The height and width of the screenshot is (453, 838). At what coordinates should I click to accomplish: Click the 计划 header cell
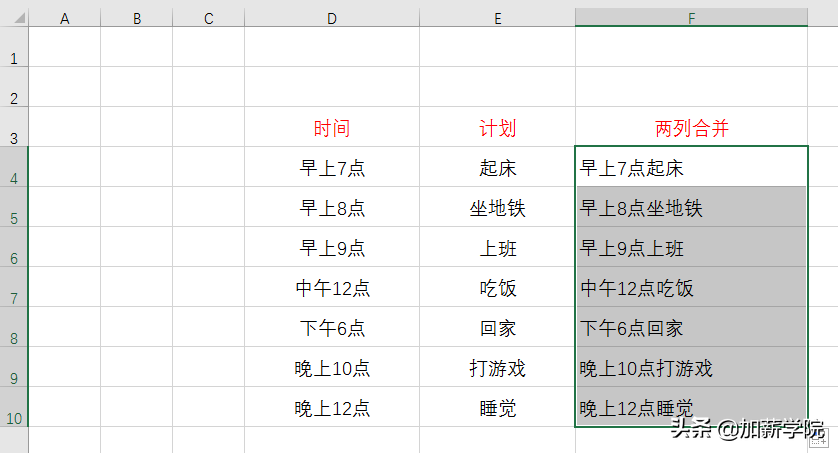(x=498, y=127)
